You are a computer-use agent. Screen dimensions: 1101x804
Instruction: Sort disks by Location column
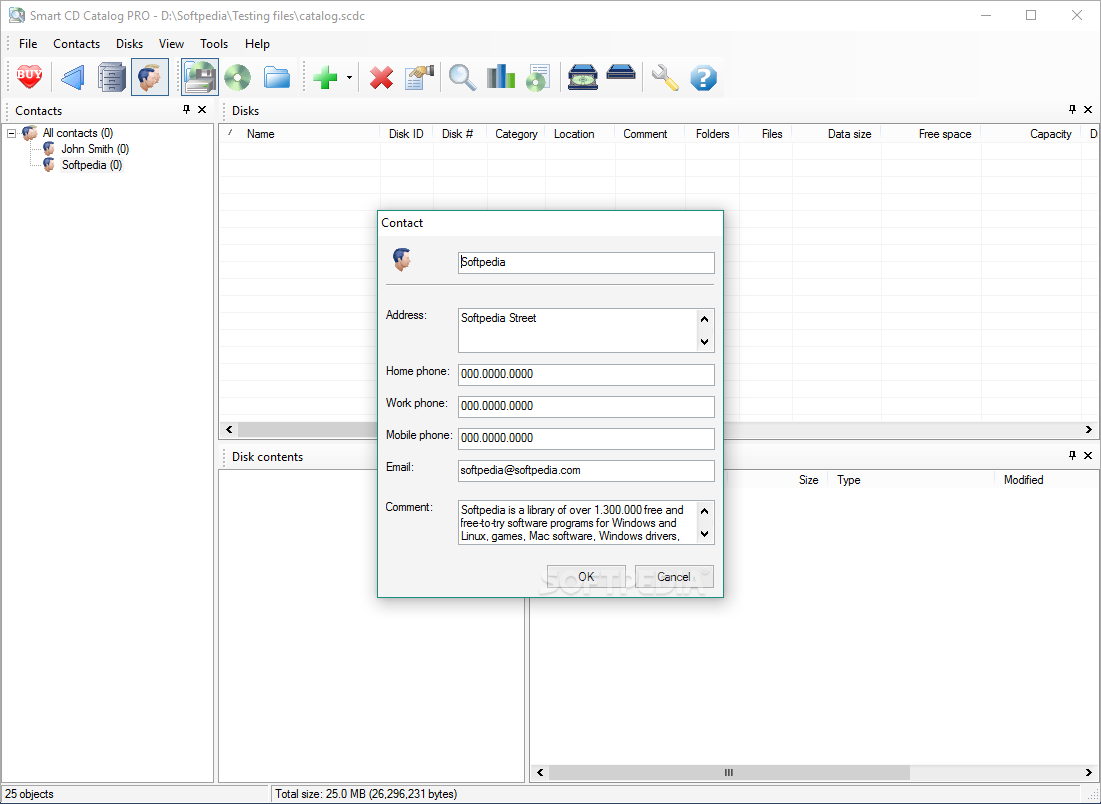tap(580, 133)
